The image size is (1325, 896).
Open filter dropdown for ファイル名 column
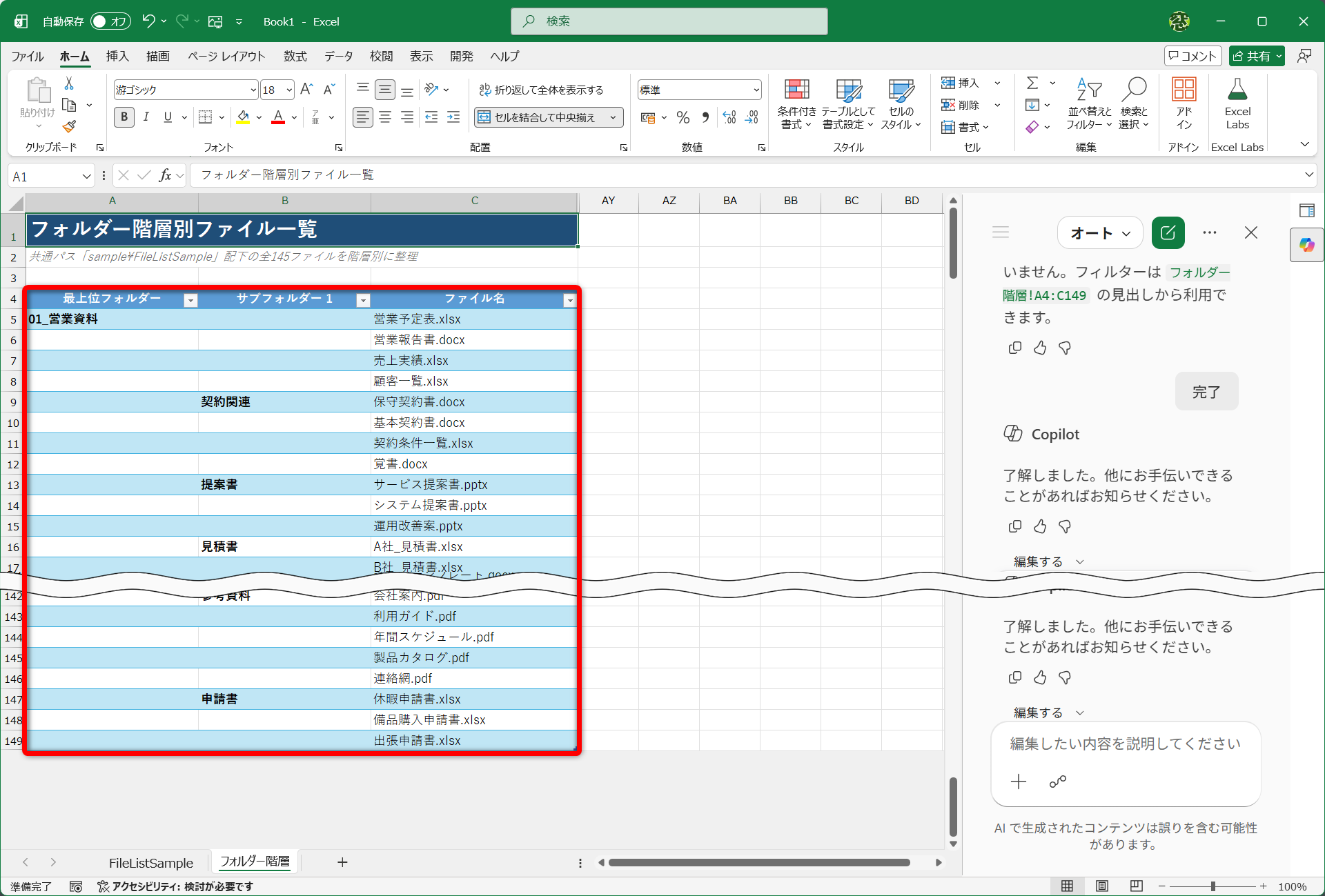point(569,300)
